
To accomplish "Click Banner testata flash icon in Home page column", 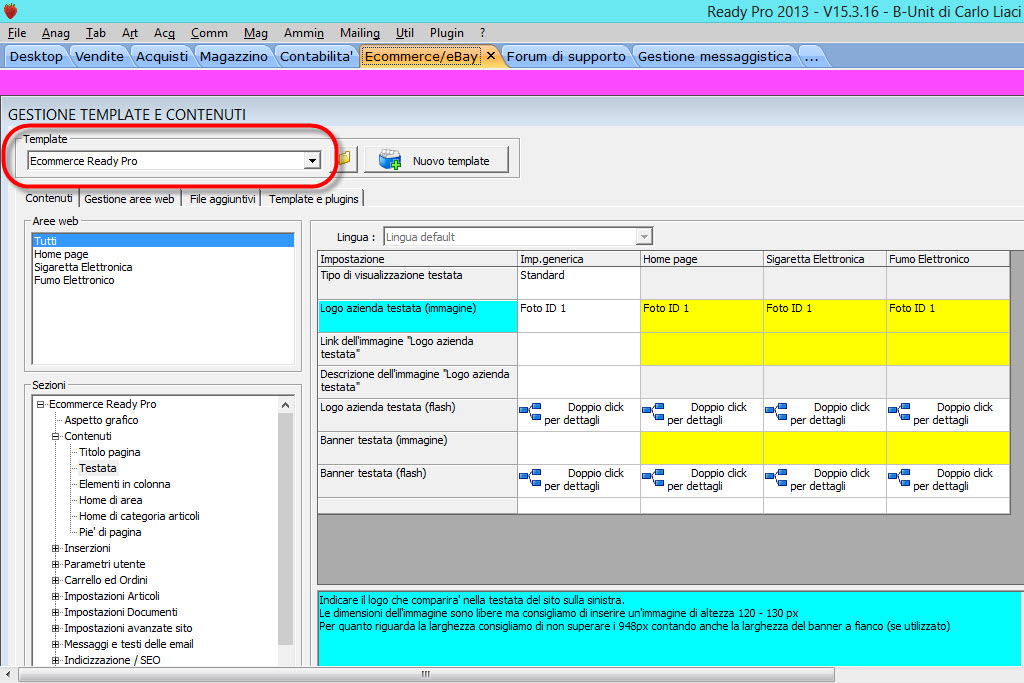I will pos(653,478).
